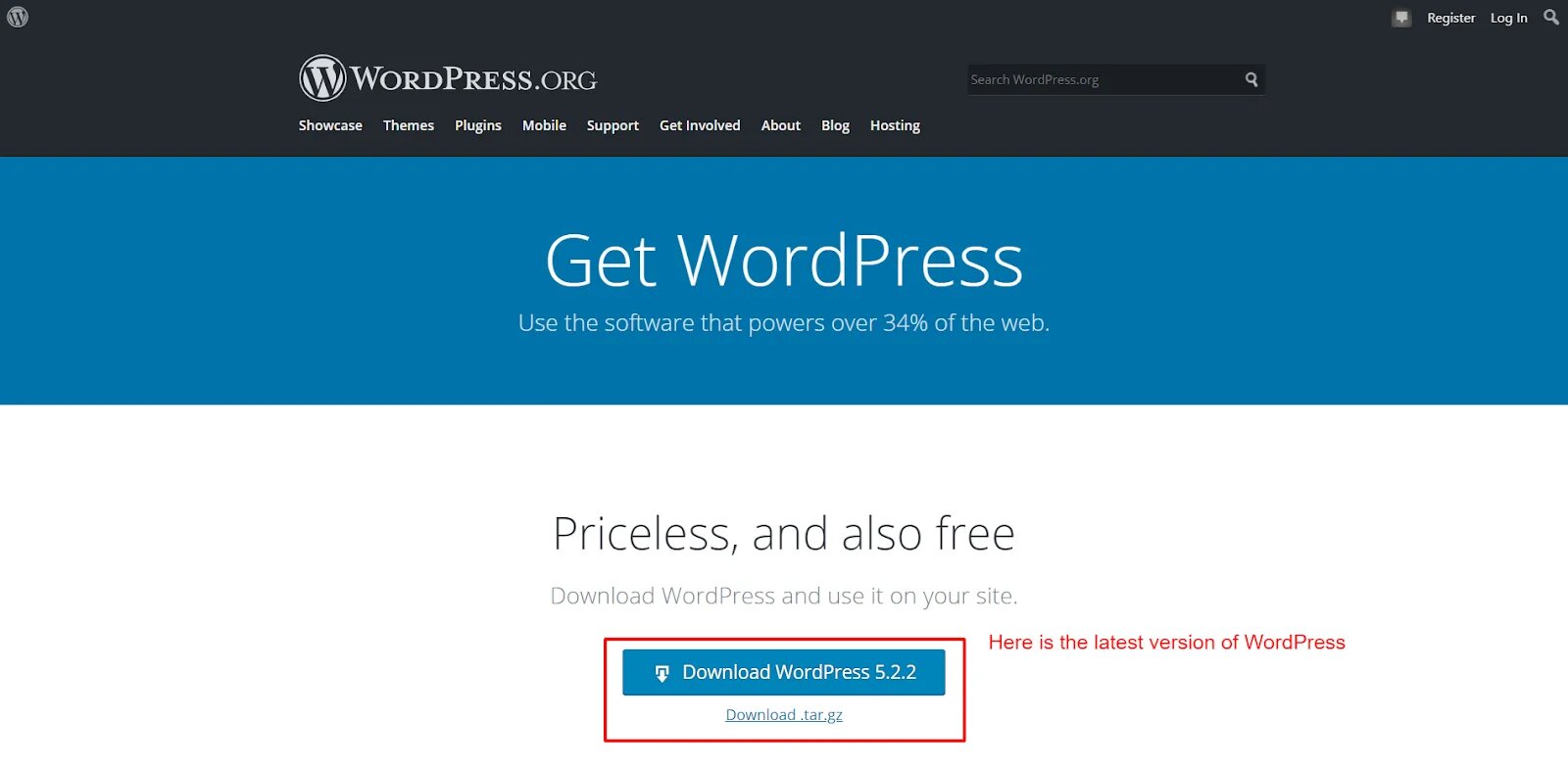Open the Plugins section
The width and height of the screenshot is (1568, 768).
[x=478, y=125]
